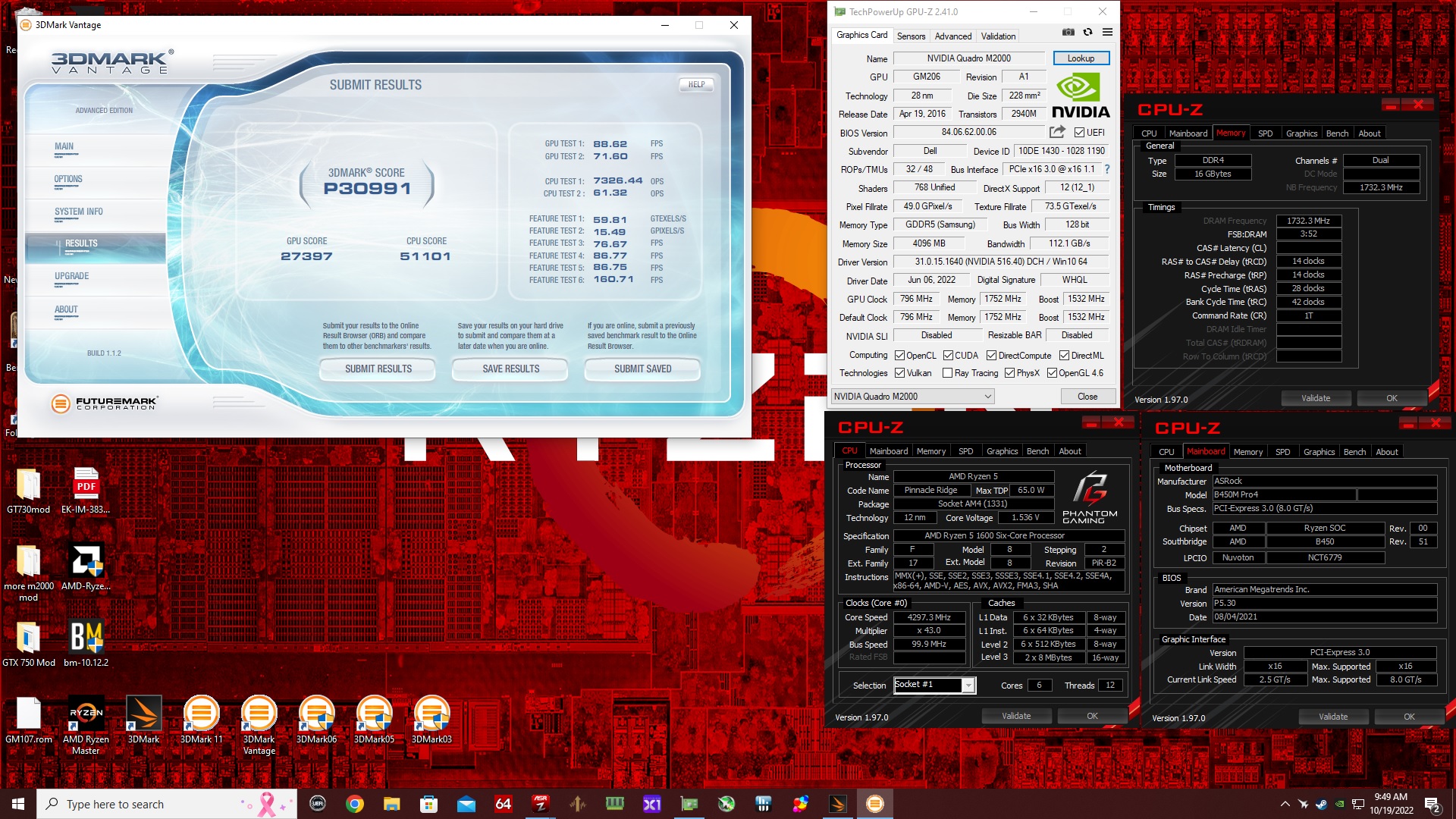Screen dimensions: 1456x819
Task: Toggle the DirectCompute checkbox
Action: (991, 356)
